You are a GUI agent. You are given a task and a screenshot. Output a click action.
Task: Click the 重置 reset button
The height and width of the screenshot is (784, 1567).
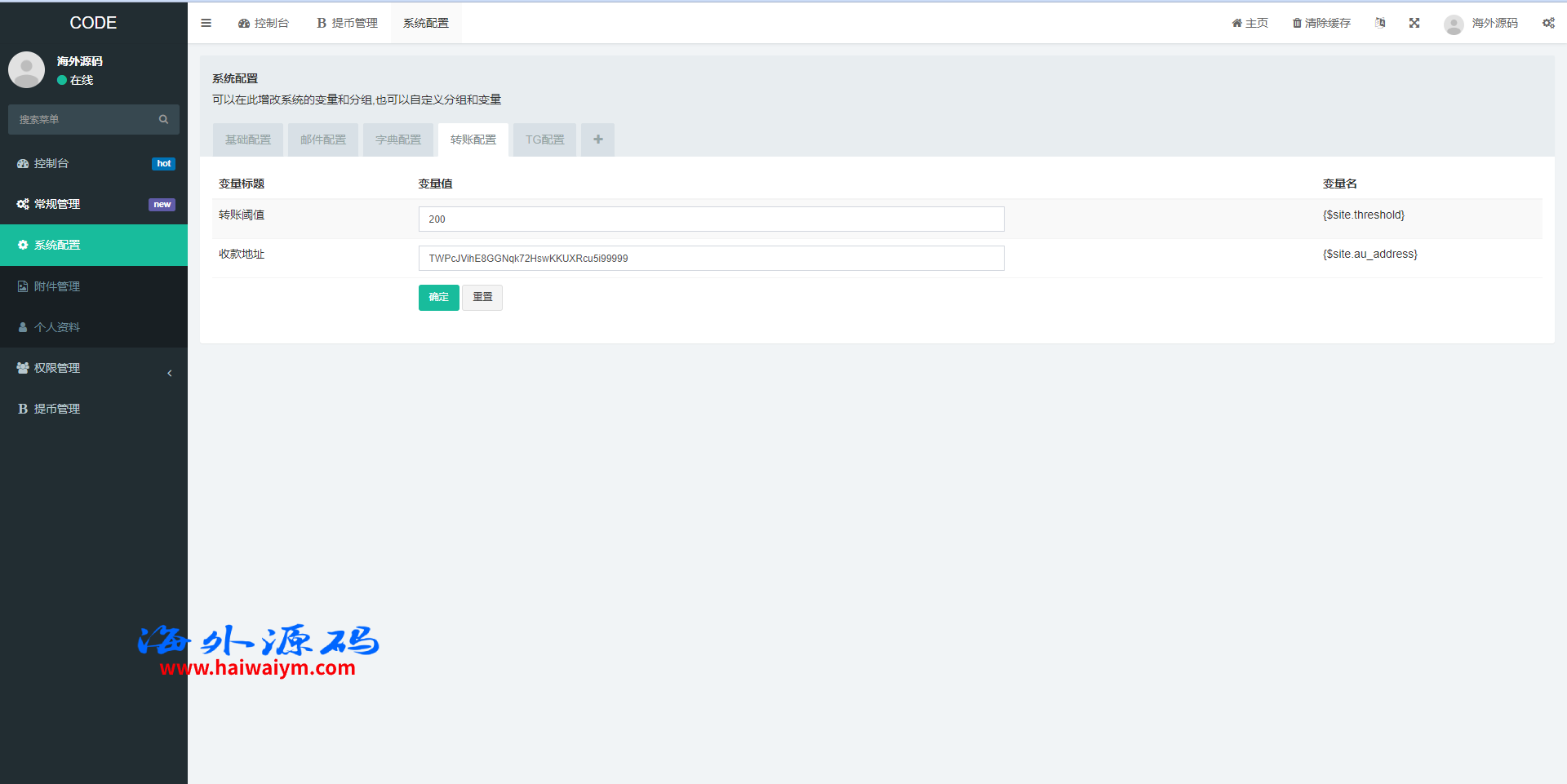click(x=482, y=297)
